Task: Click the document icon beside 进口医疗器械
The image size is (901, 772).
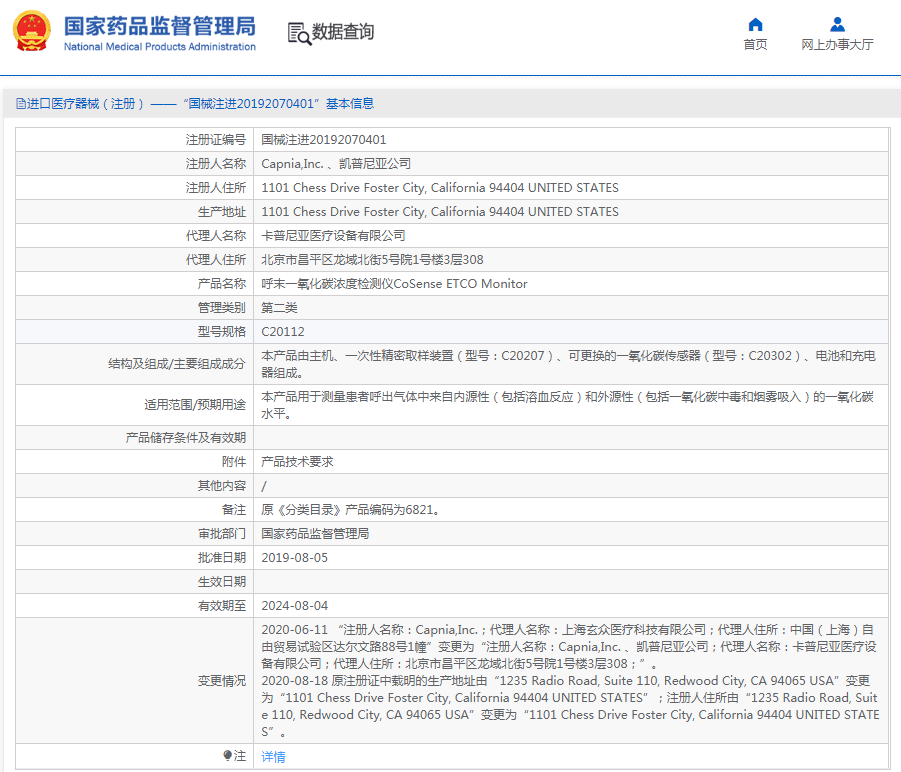Action: click(x=21, y=104)
